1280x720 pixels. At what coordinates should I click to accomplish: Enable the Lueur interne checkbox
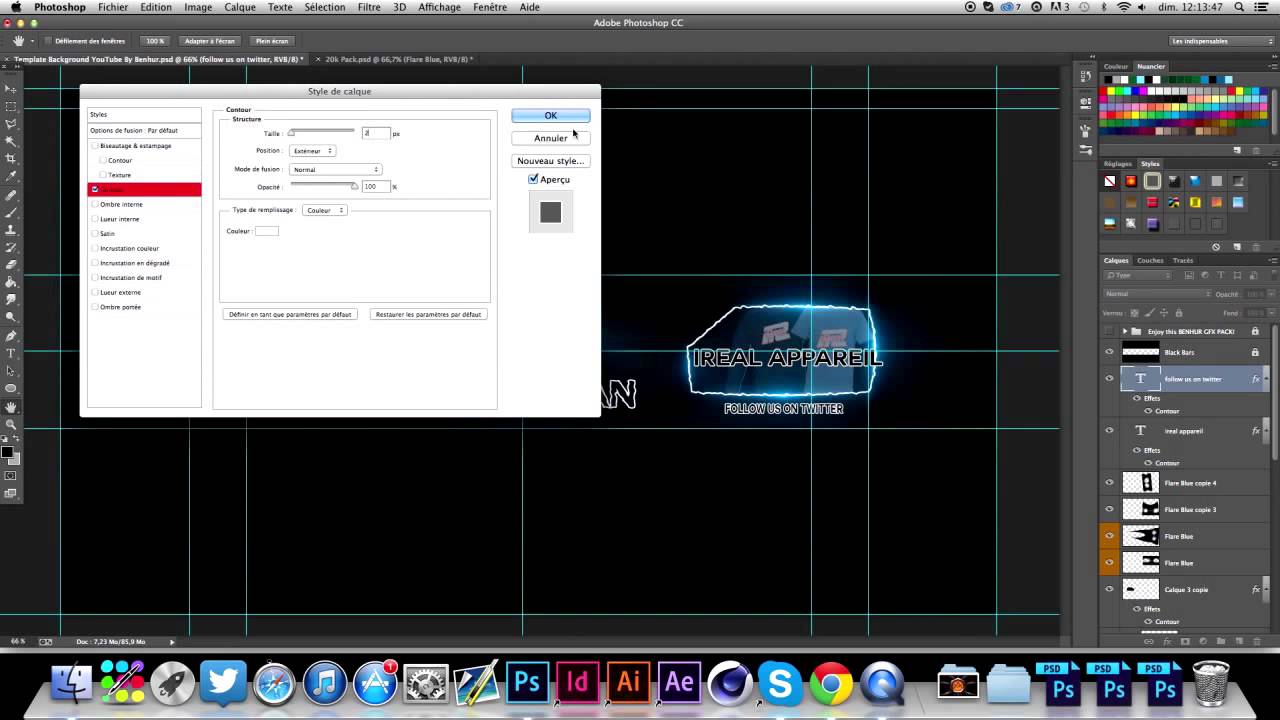[95, 219]
